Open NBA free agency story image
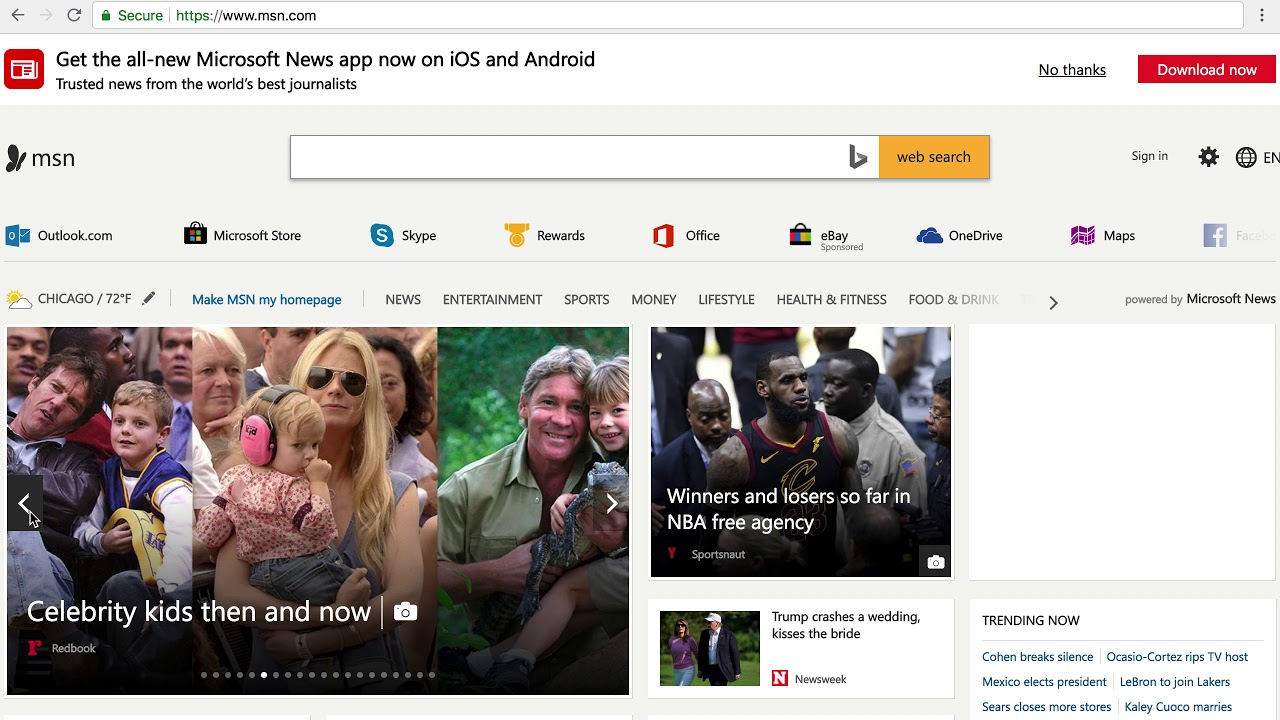The height and width of the screenshot is (720, 1280). [801, 452]
